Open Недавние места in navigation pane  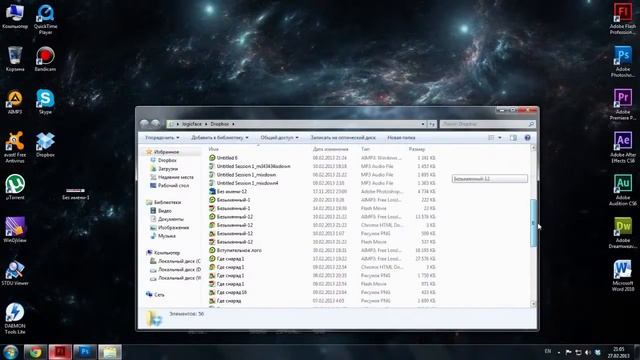[176, 177]
